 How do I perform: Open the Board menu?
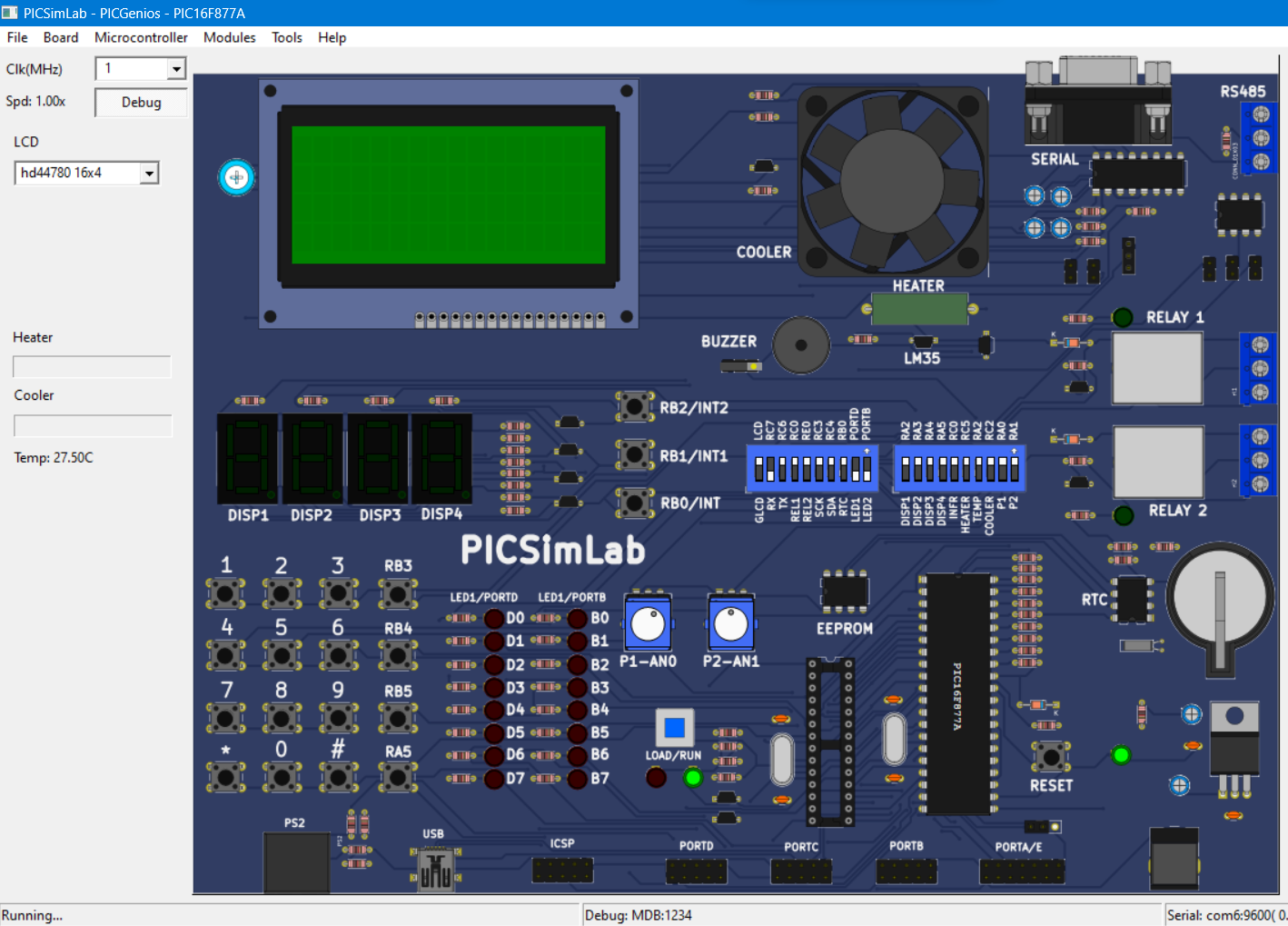point(61,37)
